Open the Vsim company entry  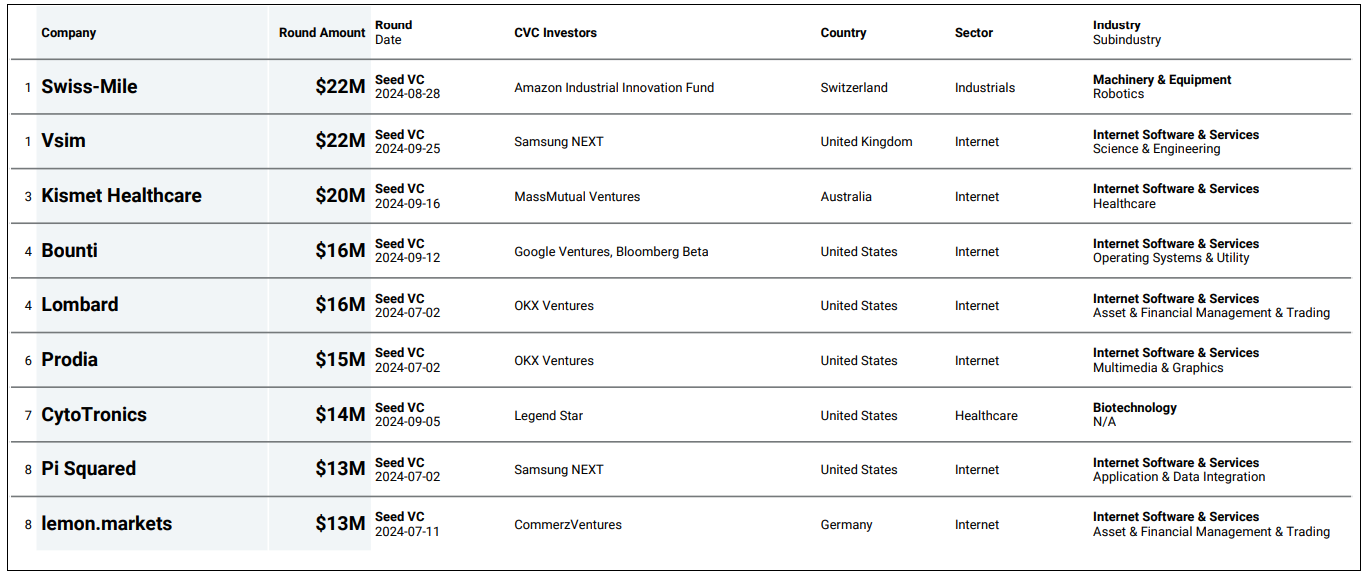pyautogui.click(x=63, y=141)
